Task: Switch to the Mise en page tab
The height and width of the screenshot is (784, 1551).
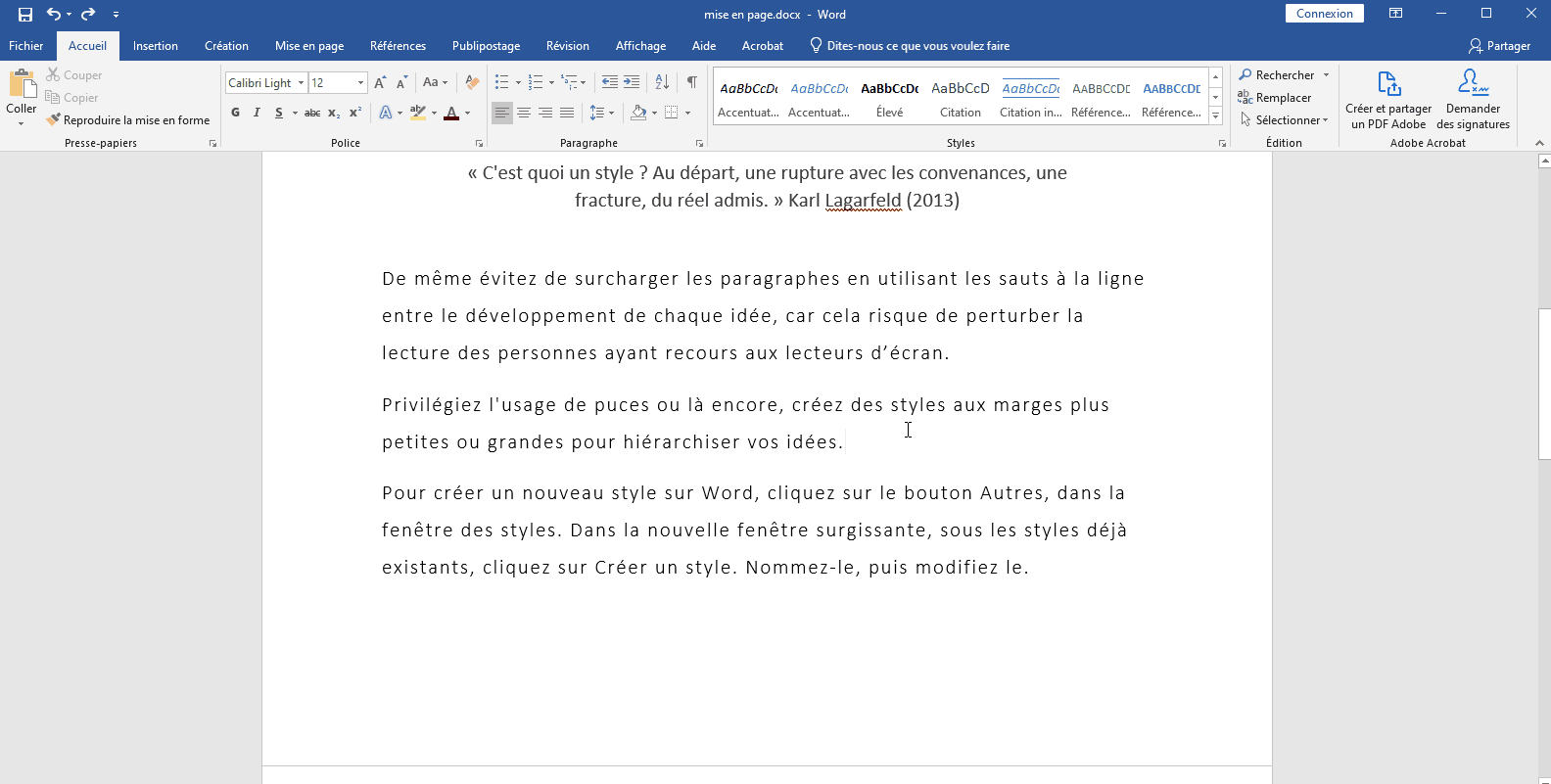Action: click(309, 46)
